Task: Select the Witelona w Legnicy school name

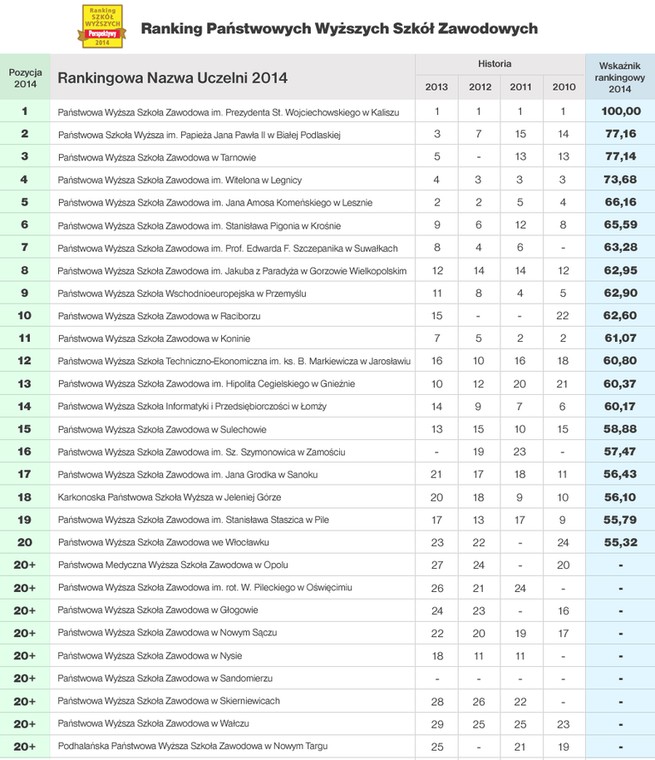Action: click(x=179, y=180)
